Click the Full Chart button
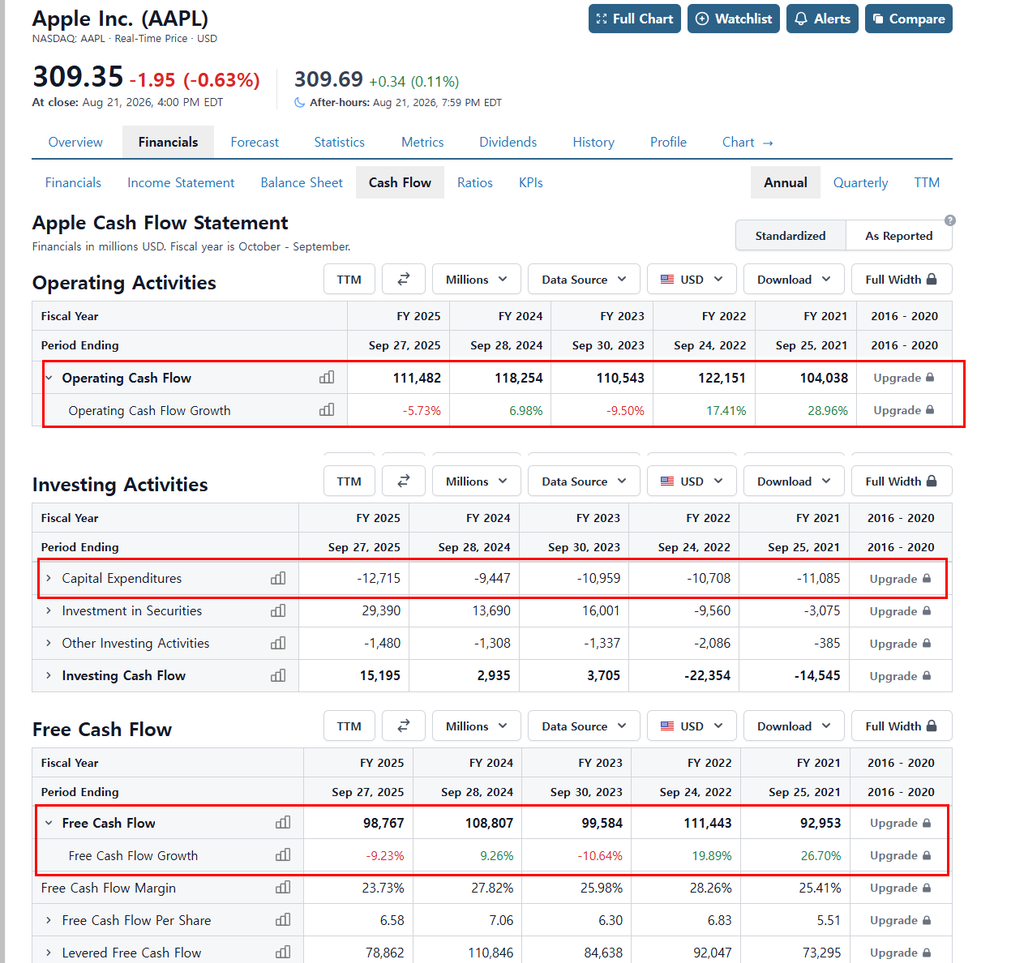 [x=635, y=19]
